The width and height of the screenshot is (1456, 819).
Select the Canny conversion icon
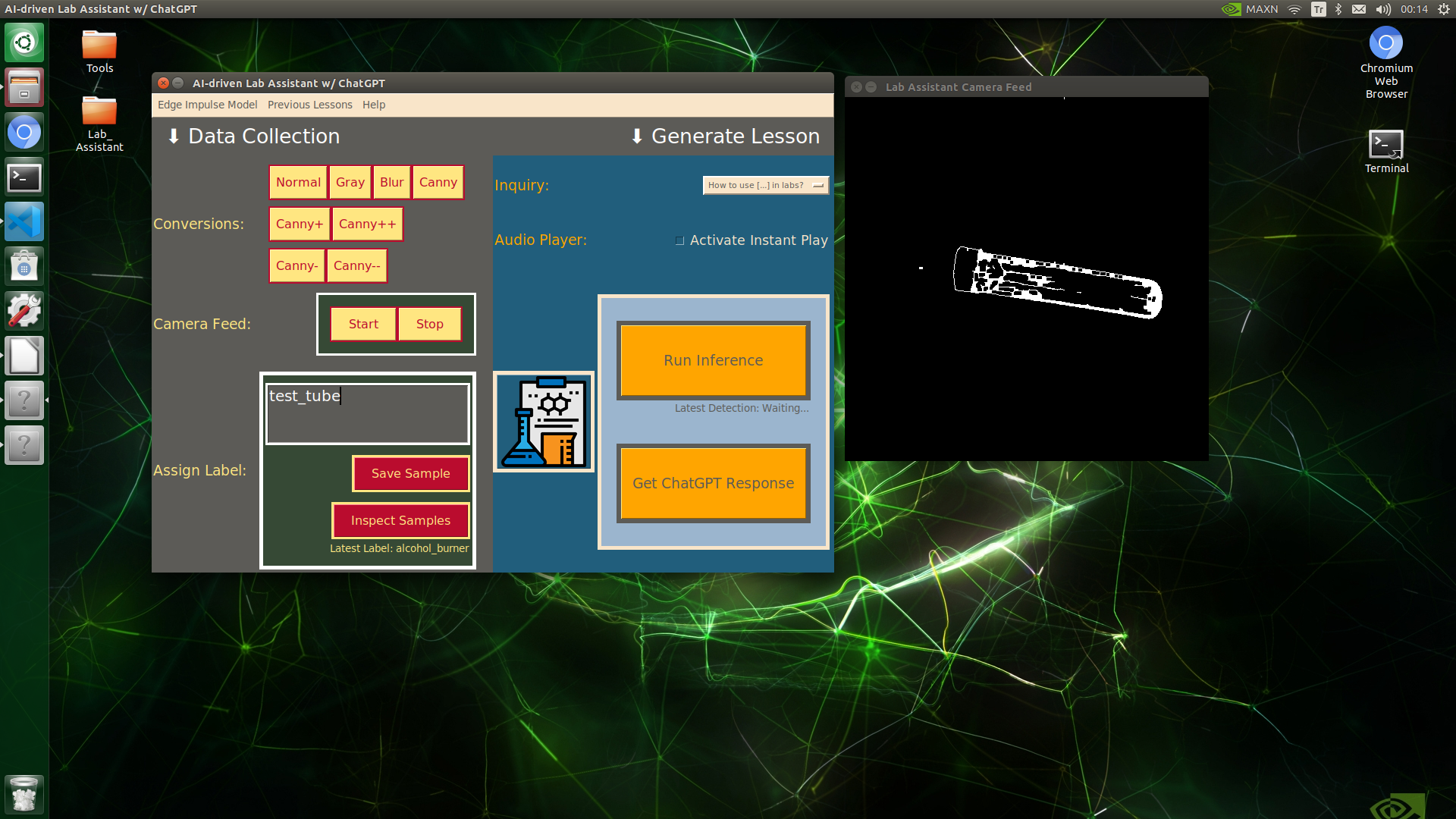(x=437, y=182)
